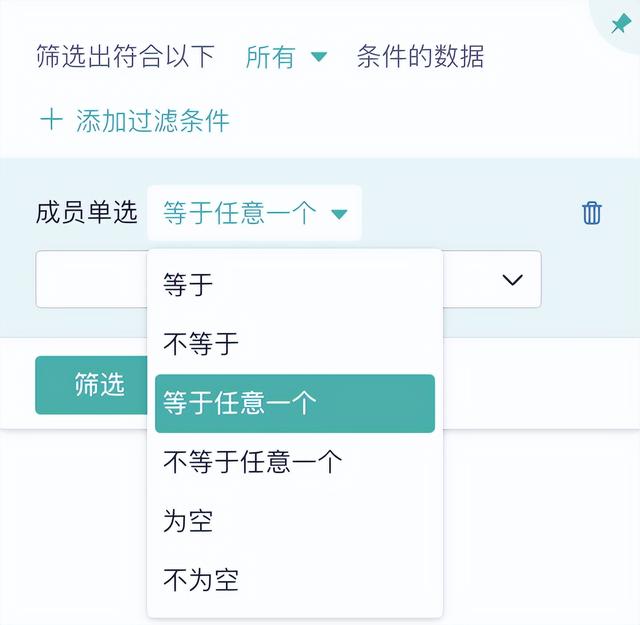Select 等于 from the operator list
This screenshot has width=640, height=625.
pyautogui.click(x=188, y=285)
